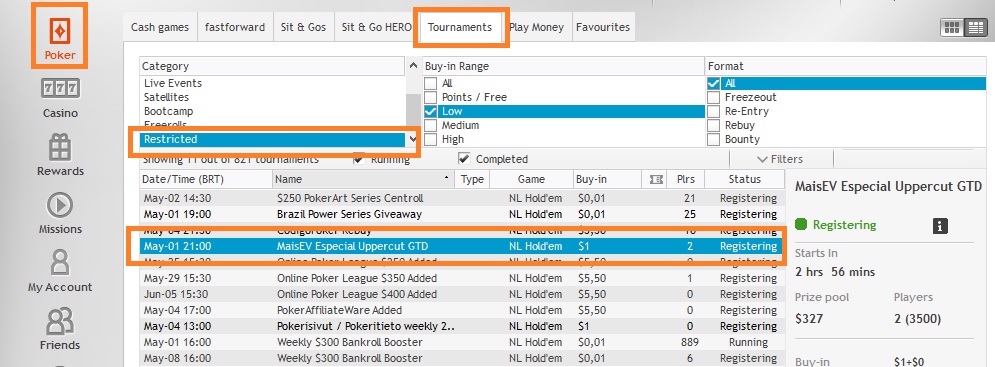The image size is (995, 367).
Task: Select Satellites category
Action: pyautogui.click(x=273, y=97)
